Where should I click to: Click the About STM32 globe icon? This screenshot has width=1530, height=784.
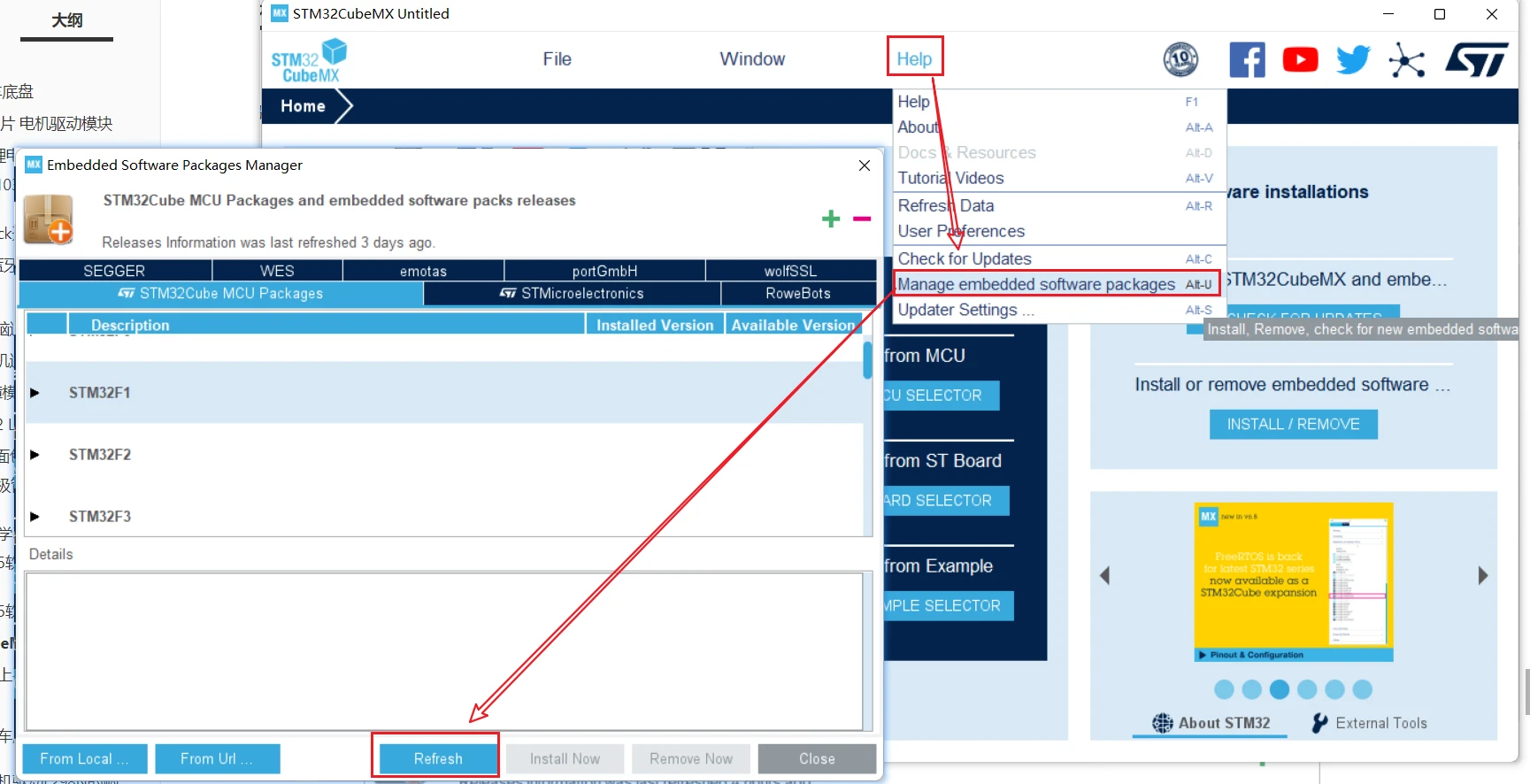(x=1163, y=723)
